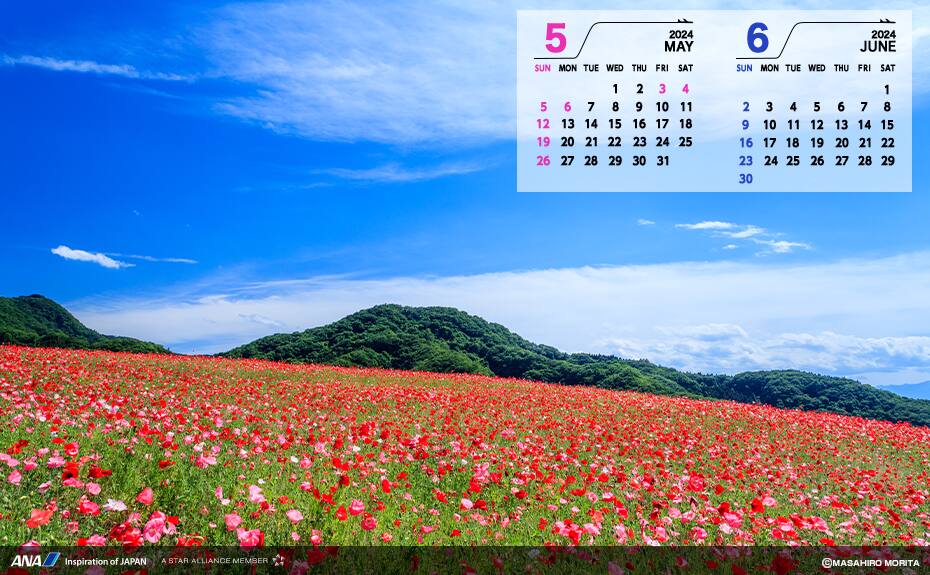Pick May 3 highlighted in pink
Image resolution: width=930 pixels, height=575 pixels.
click(x=662, y=89)
